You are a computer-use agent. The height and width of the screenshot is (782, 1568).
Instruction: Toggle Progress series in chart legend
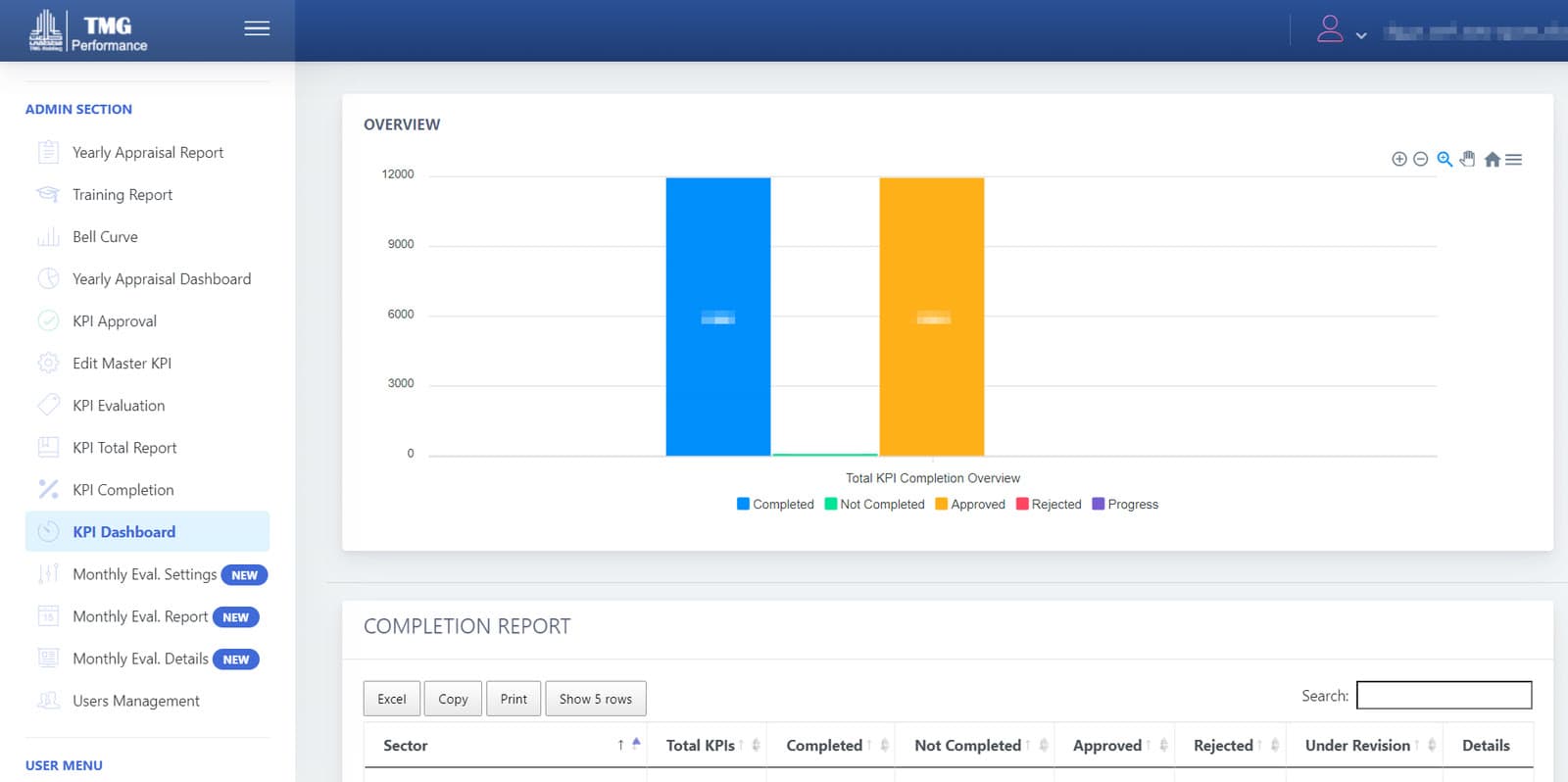[1125, 504]
